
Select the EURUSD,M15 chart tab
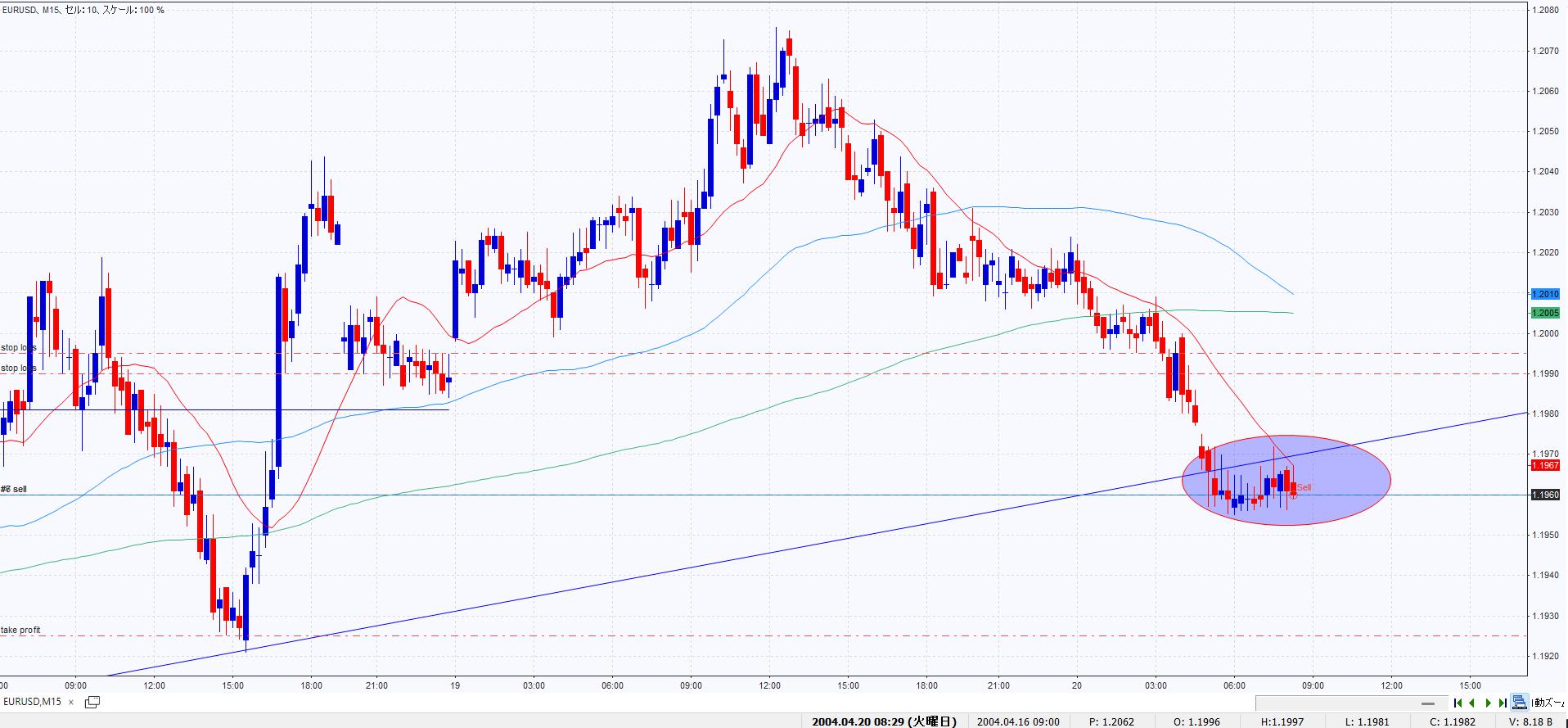pos(33,702)
